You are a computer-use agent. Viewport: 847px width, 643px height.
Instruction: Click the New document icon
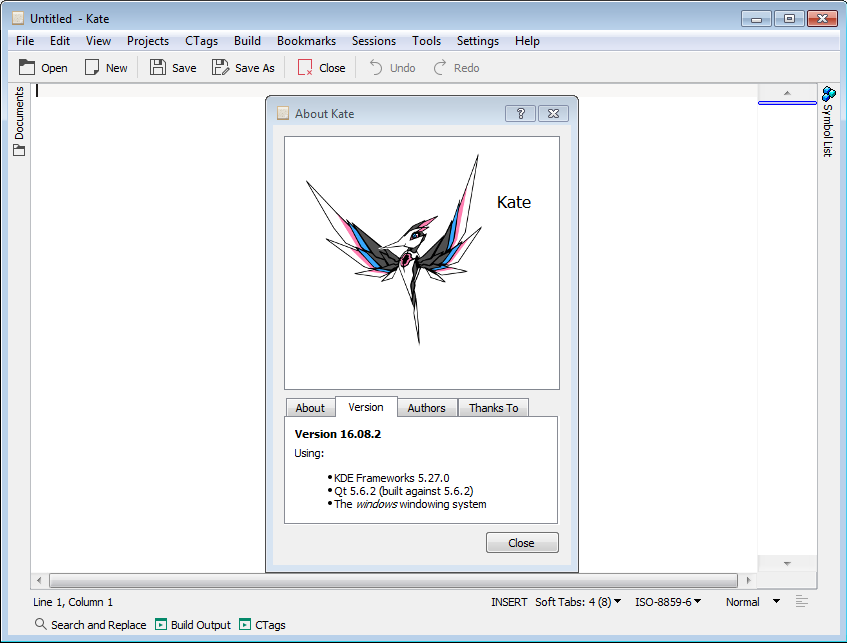click(92, 68)
